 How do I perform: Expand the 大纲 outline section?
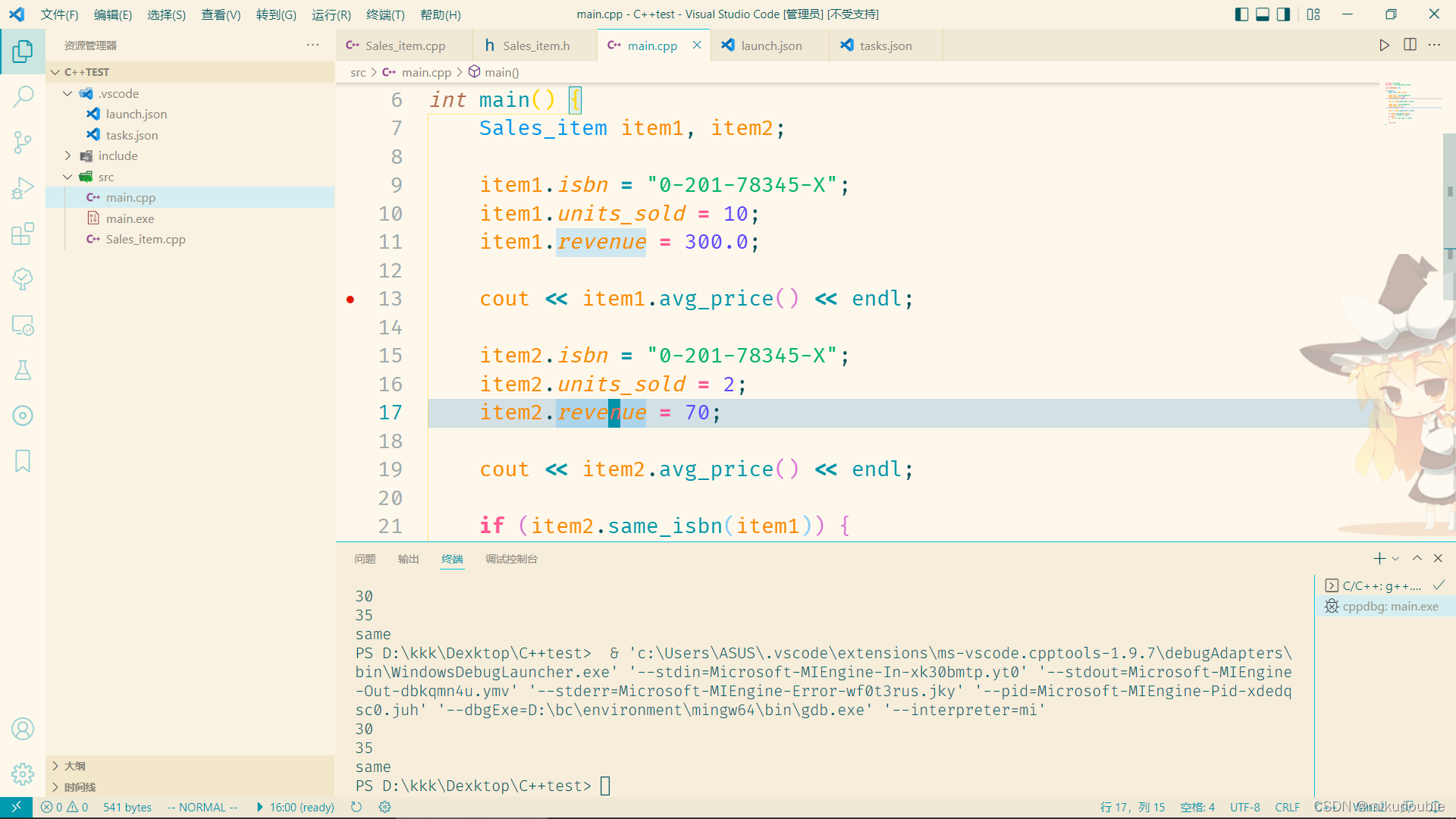click(x=75, y=766)
